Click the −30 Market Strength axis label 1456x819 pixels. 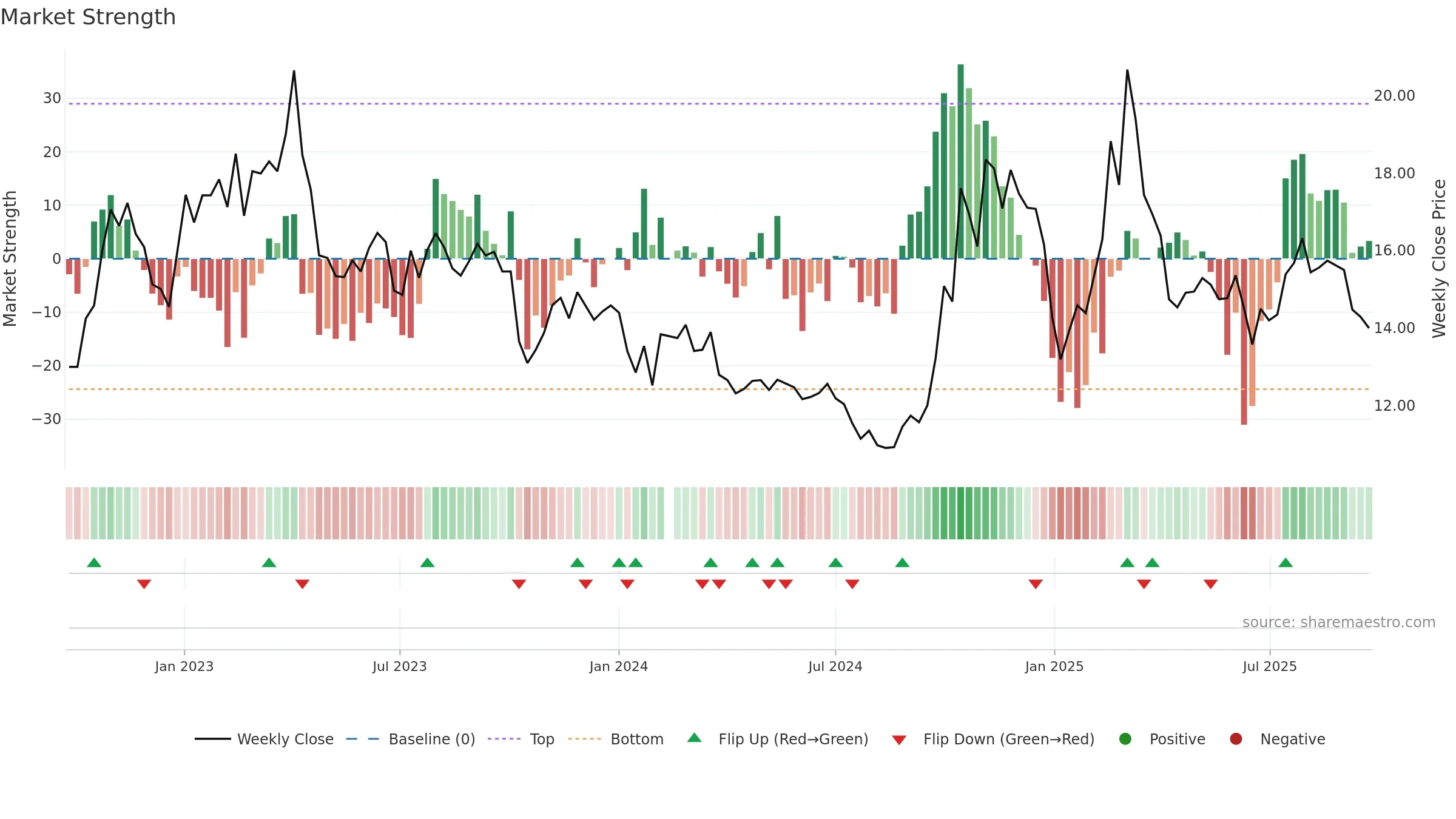(x=47, y=419)
